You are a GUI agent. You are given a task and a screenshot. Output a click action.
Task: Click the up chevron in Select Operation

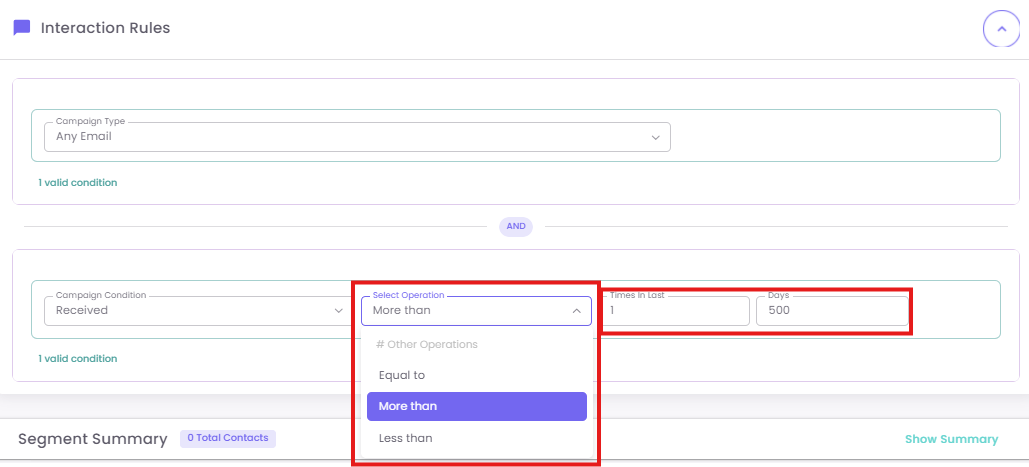click(576, 311)
